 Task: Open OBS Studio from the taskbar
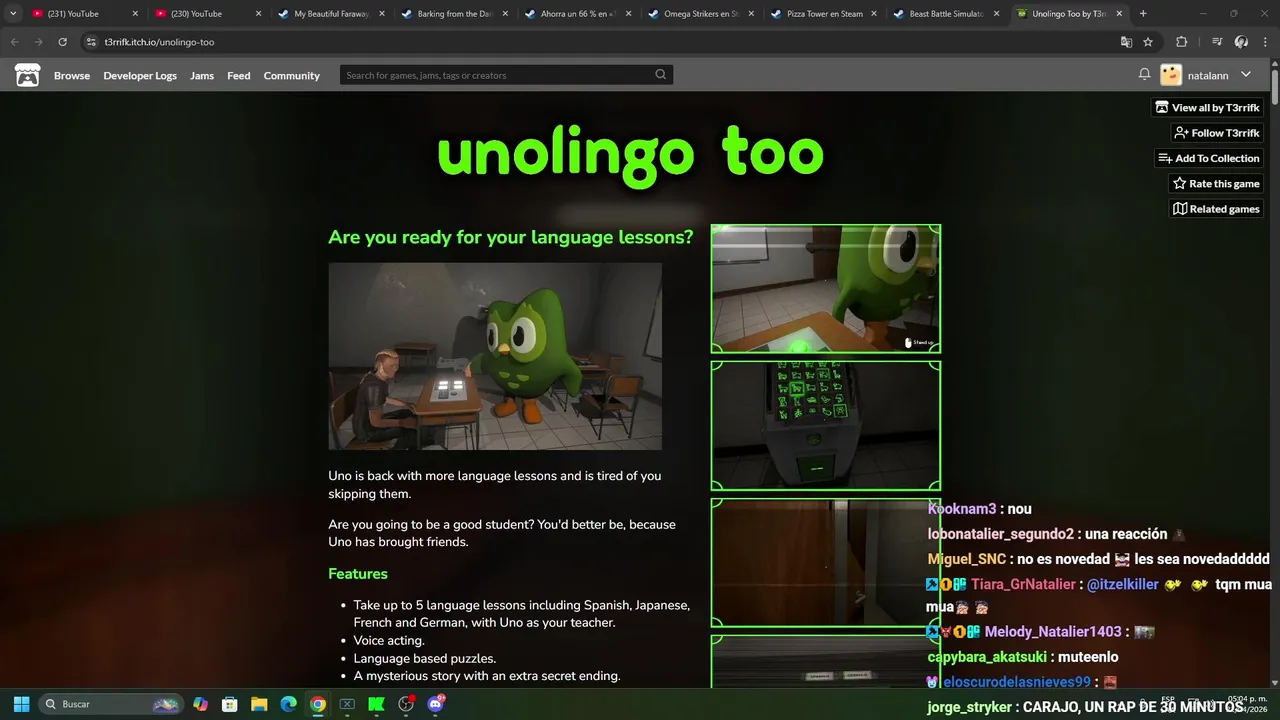click(x=406, y=704)
